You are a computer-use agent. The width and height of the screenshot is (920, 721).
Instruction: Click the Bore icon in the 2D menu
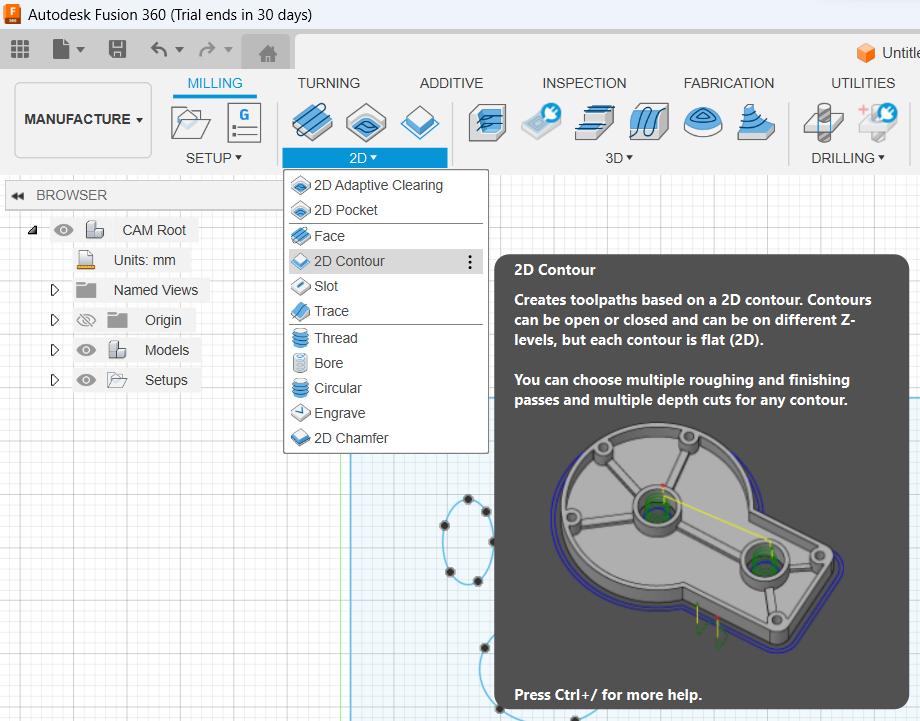click(300, 363)
